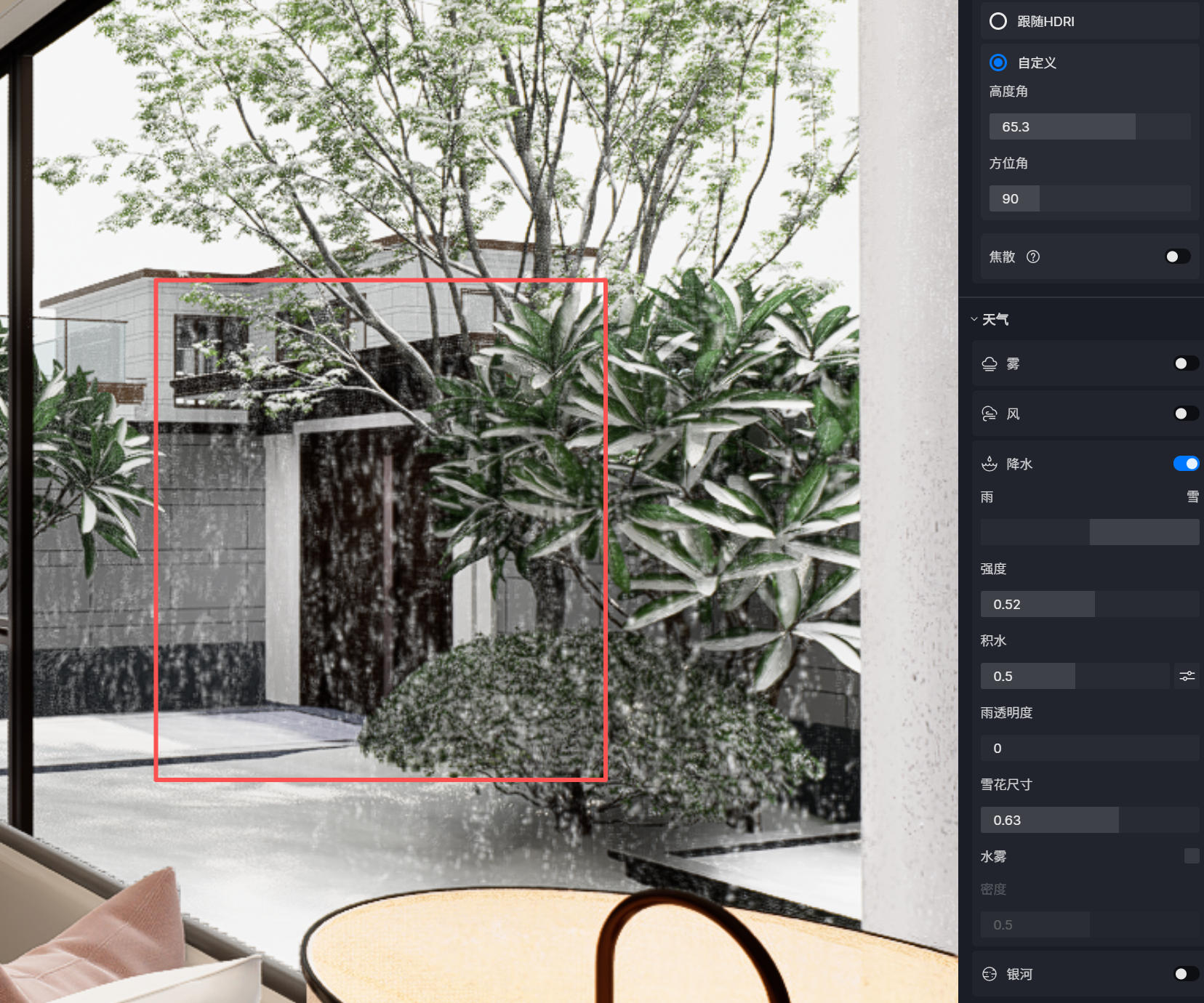Enable the 银河 galaxy toggle
This screenshot has width=1204, height=1003.
coord(1185,974)
